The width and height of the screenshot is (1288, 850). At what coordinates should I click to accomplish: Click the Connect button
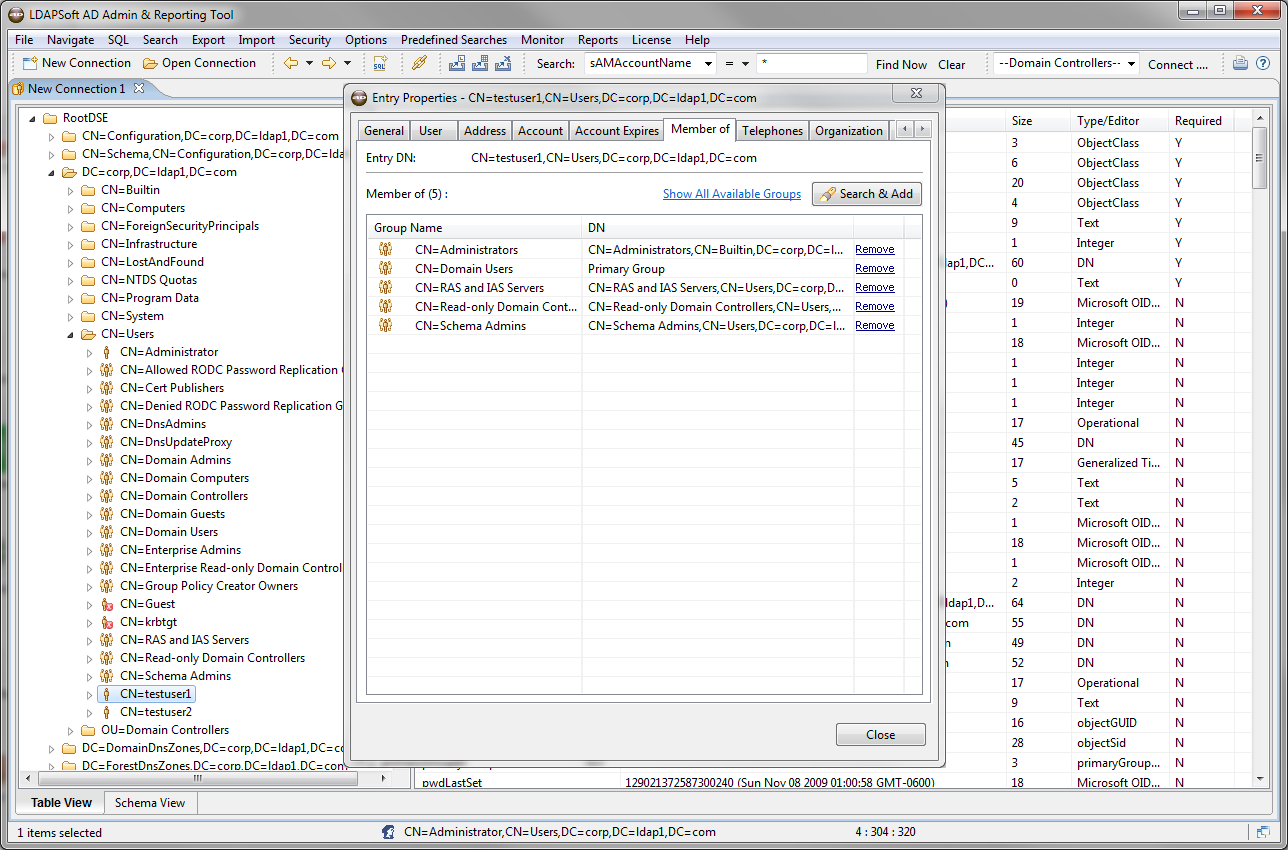pyautogui.click(x=1178, y=64)
